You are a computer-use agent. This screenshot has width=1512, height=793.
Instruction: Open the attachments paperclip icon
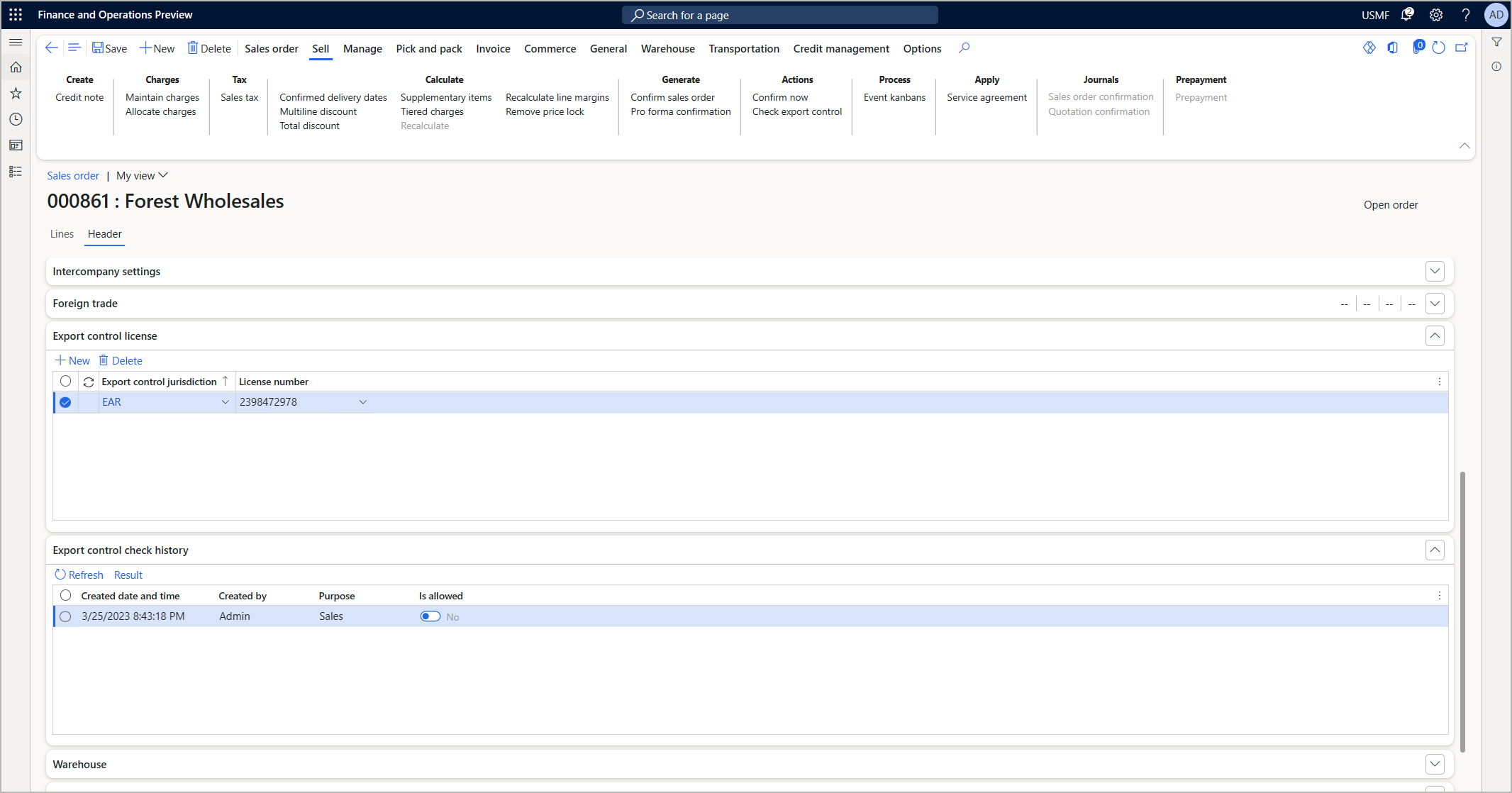point(1418,46)
